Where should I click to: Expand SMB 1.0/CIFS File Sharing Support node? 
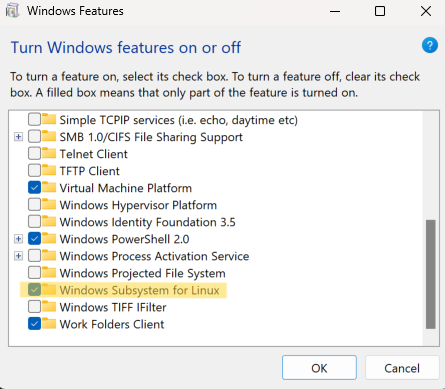(x=19, y=137)
